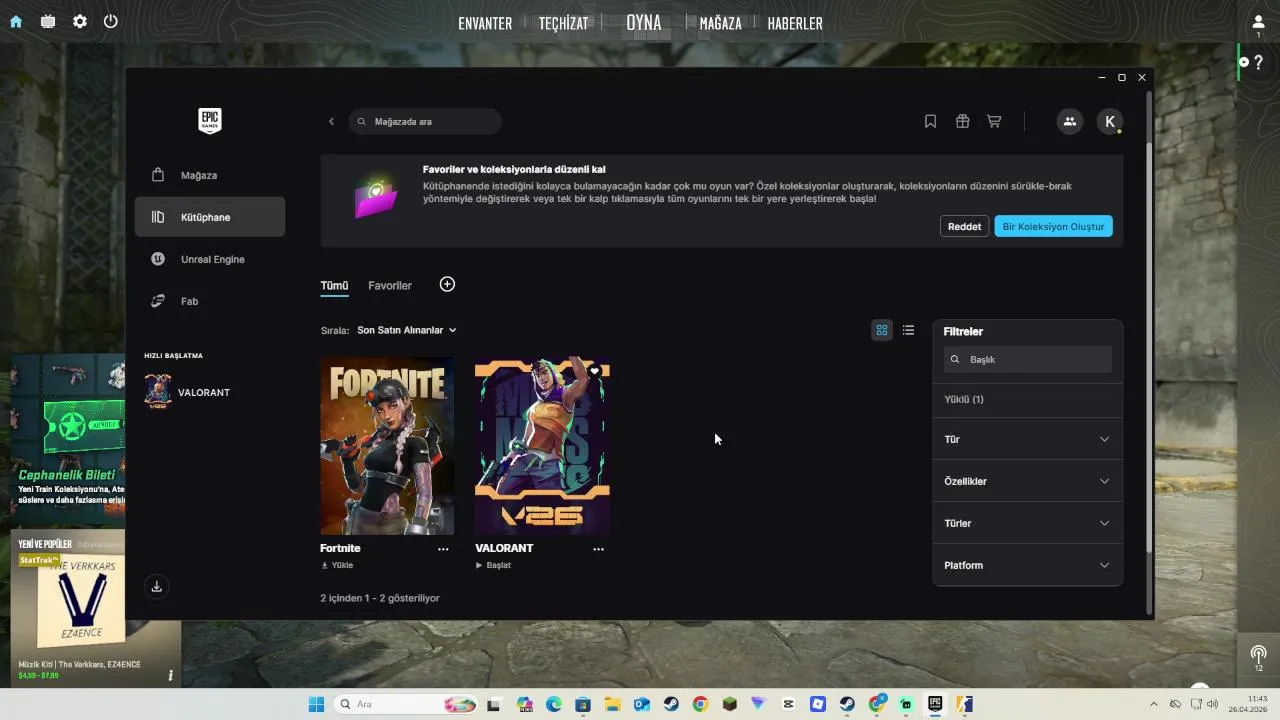Click Başlat under VALORANT
The image size is (1280, 720).
(493, 565)
